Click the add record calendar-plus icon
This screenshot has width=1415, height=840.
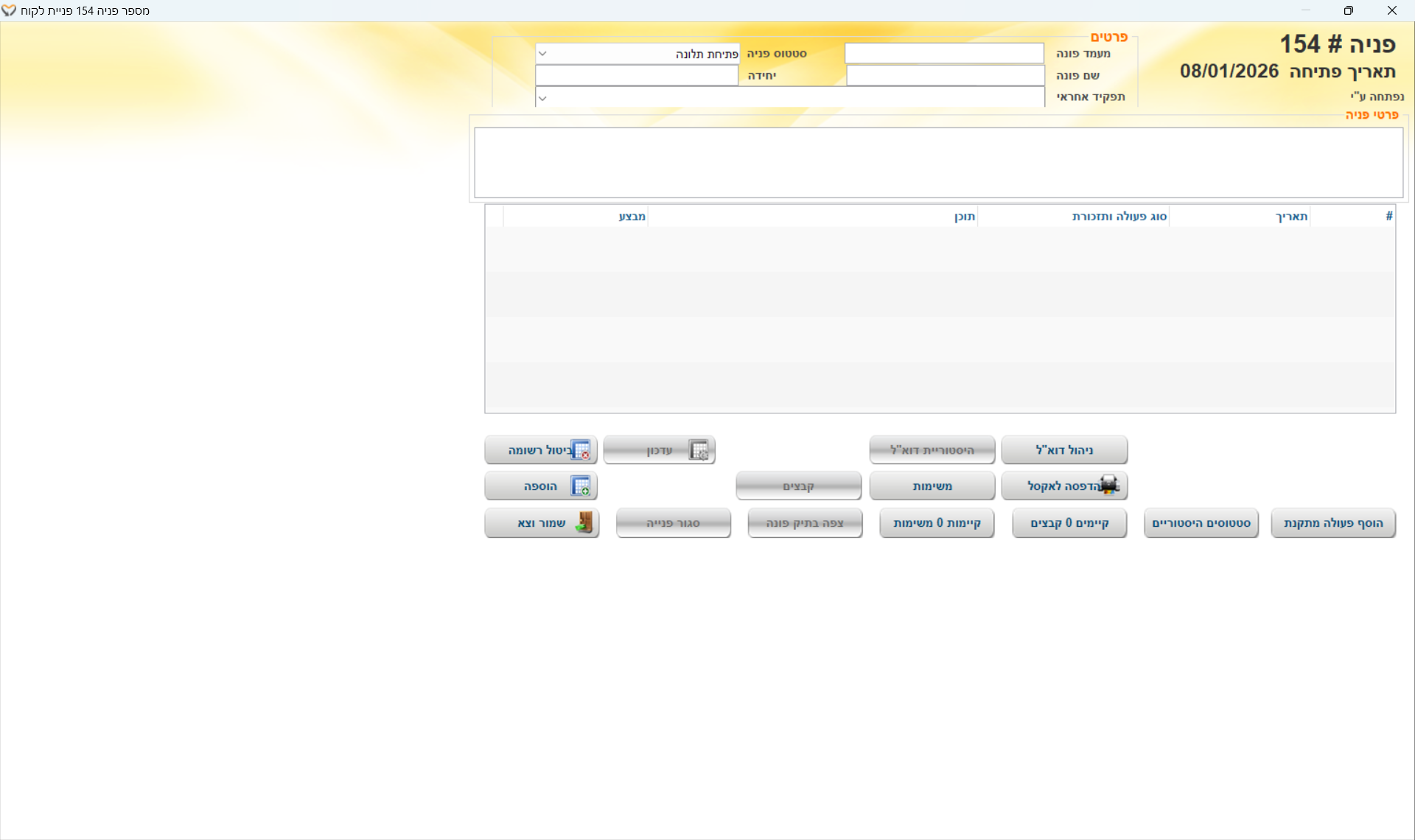pyautogui.click(x=581, y=486)
